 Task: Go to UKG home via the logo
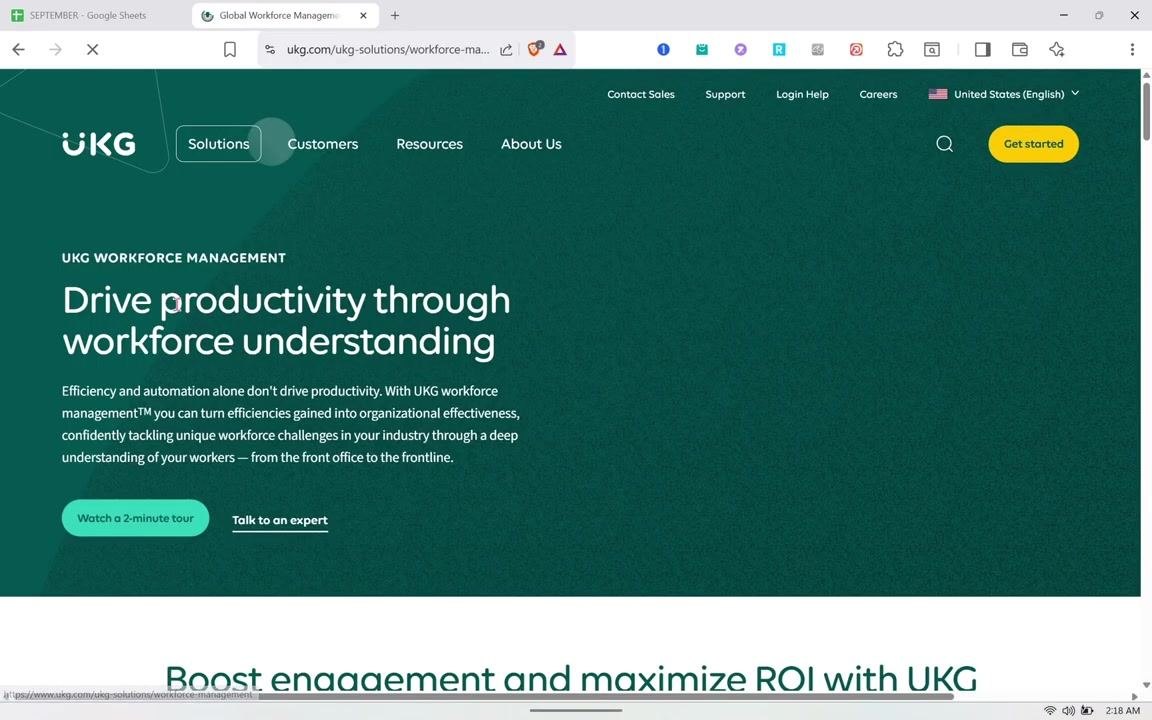98,144
